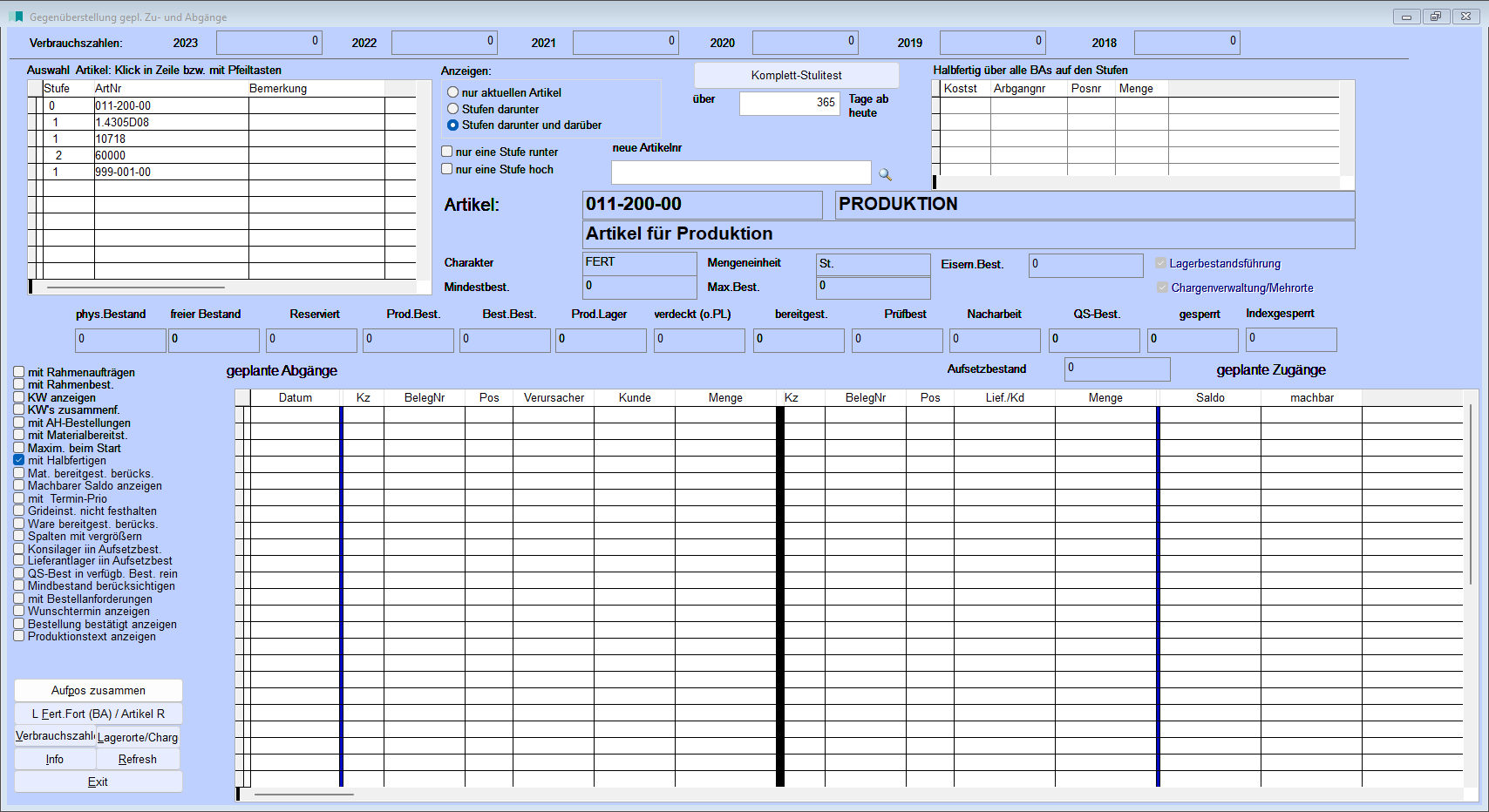Screen dimensions: 1489x812
Task: Click 'Aufpos zusammen' button
Action: [x=99, y=690]
